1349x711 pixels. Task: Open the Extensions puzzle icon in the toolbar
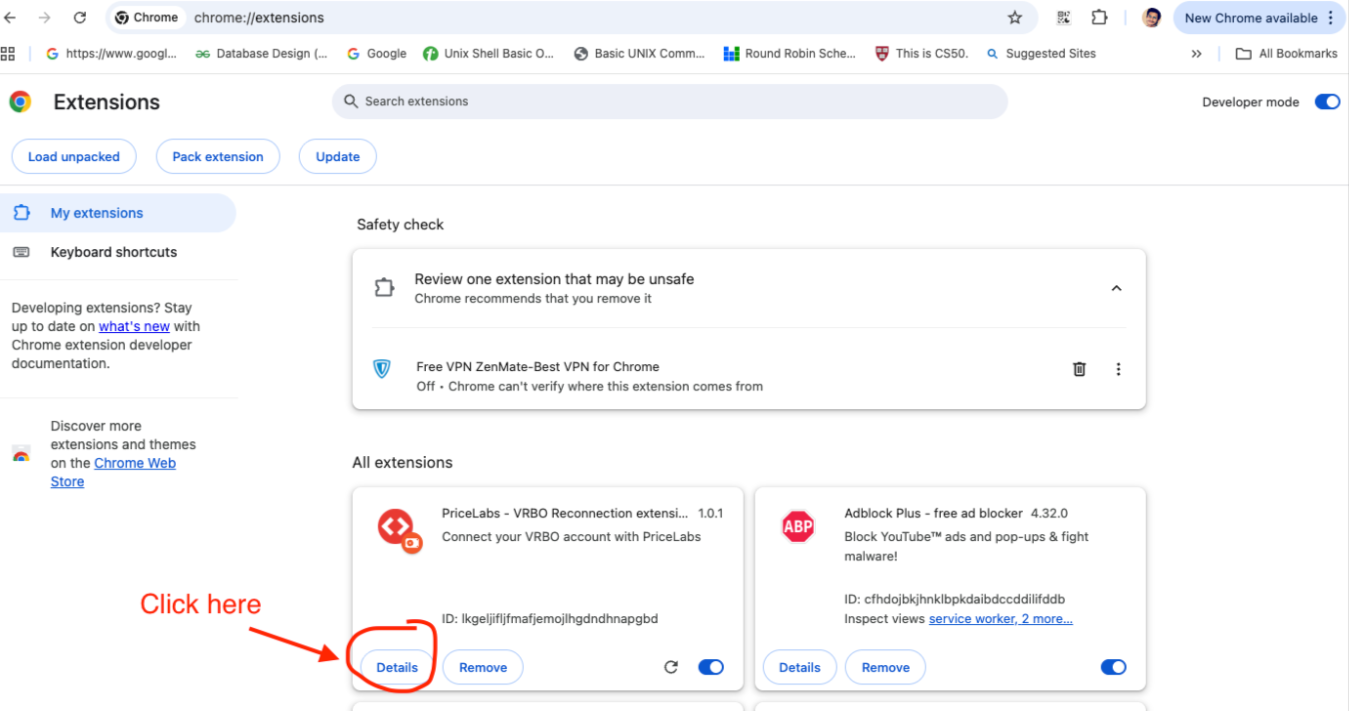point(1099,18)
